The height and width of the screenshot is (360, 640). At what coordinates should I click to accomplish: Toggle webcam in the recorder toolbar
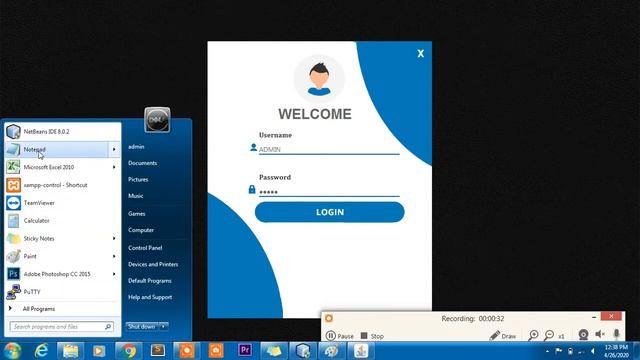coord(583,335)
